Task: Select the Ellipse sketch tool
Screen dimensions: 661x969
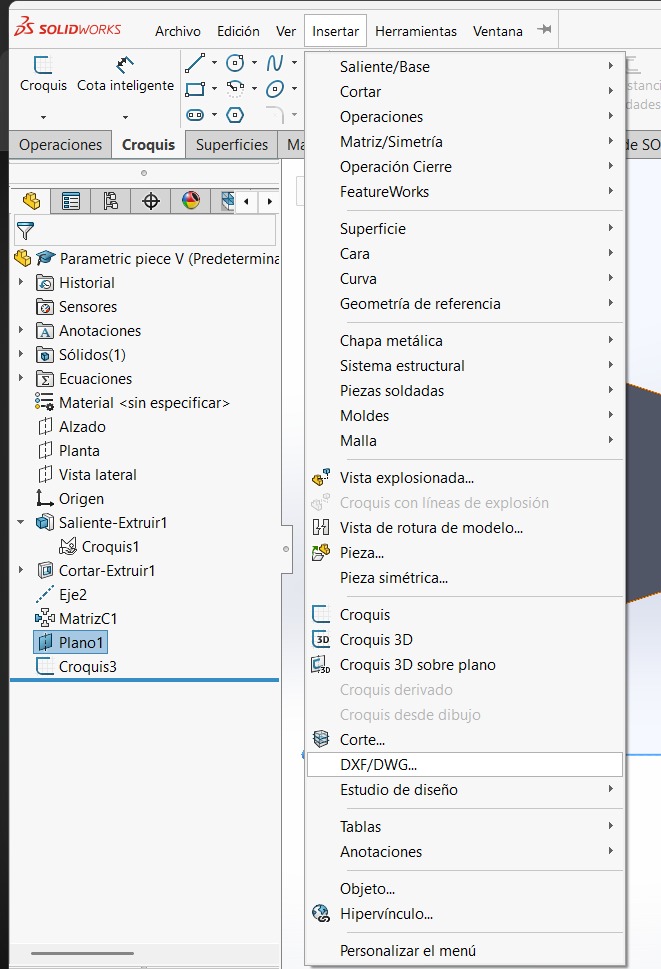Action: 275,89
